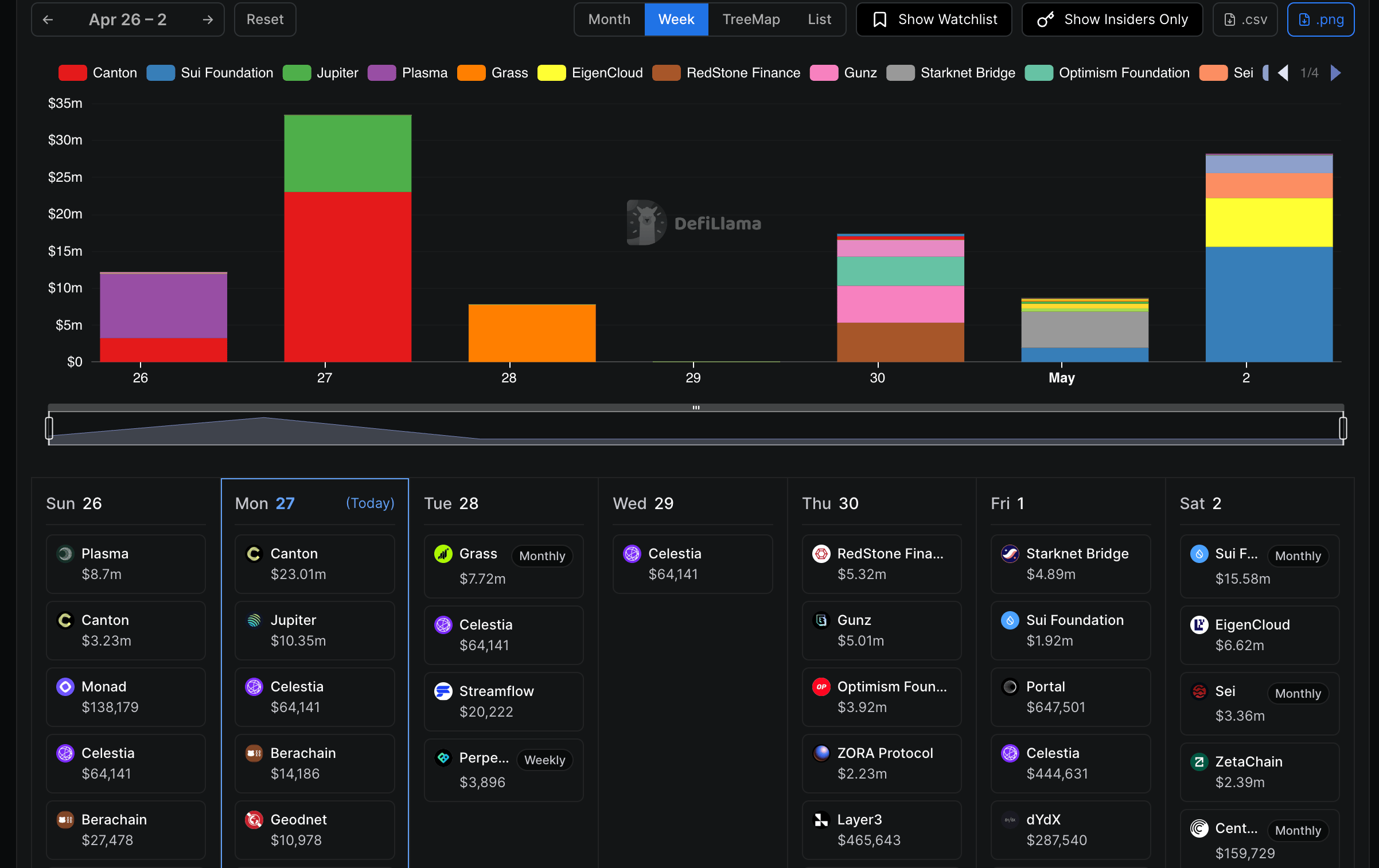Click the Plasma token icon on Sunday

pyautogui.click(x=65, y=554)
